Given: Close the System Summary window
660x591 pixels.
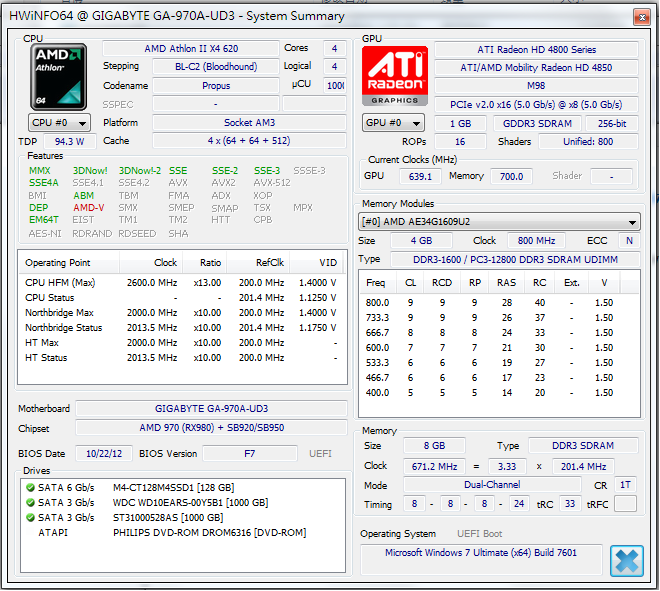Looking at the screenshot, I should pos(642,17).
